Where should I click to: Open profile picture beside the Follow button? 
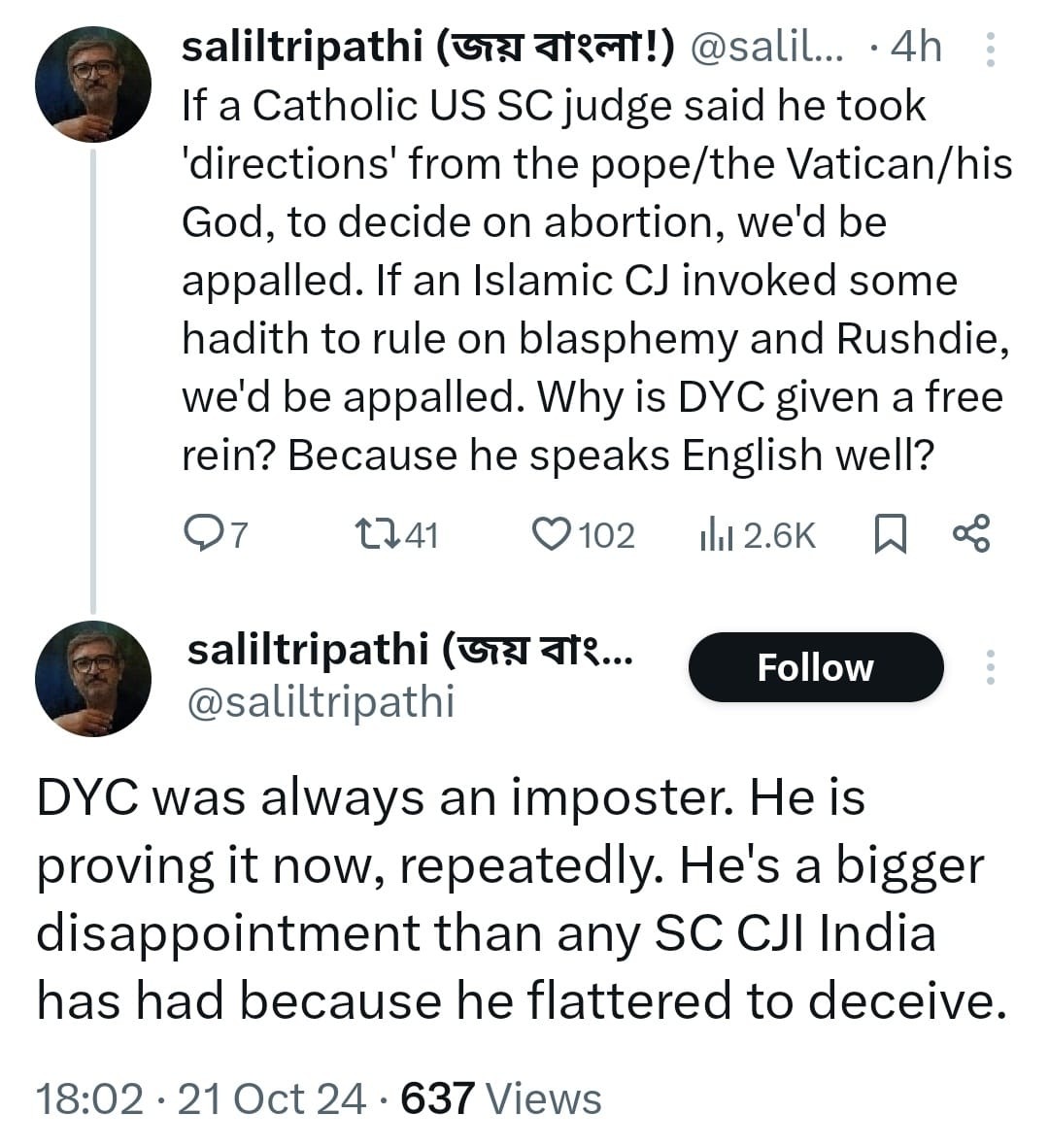tap(93, 678)
